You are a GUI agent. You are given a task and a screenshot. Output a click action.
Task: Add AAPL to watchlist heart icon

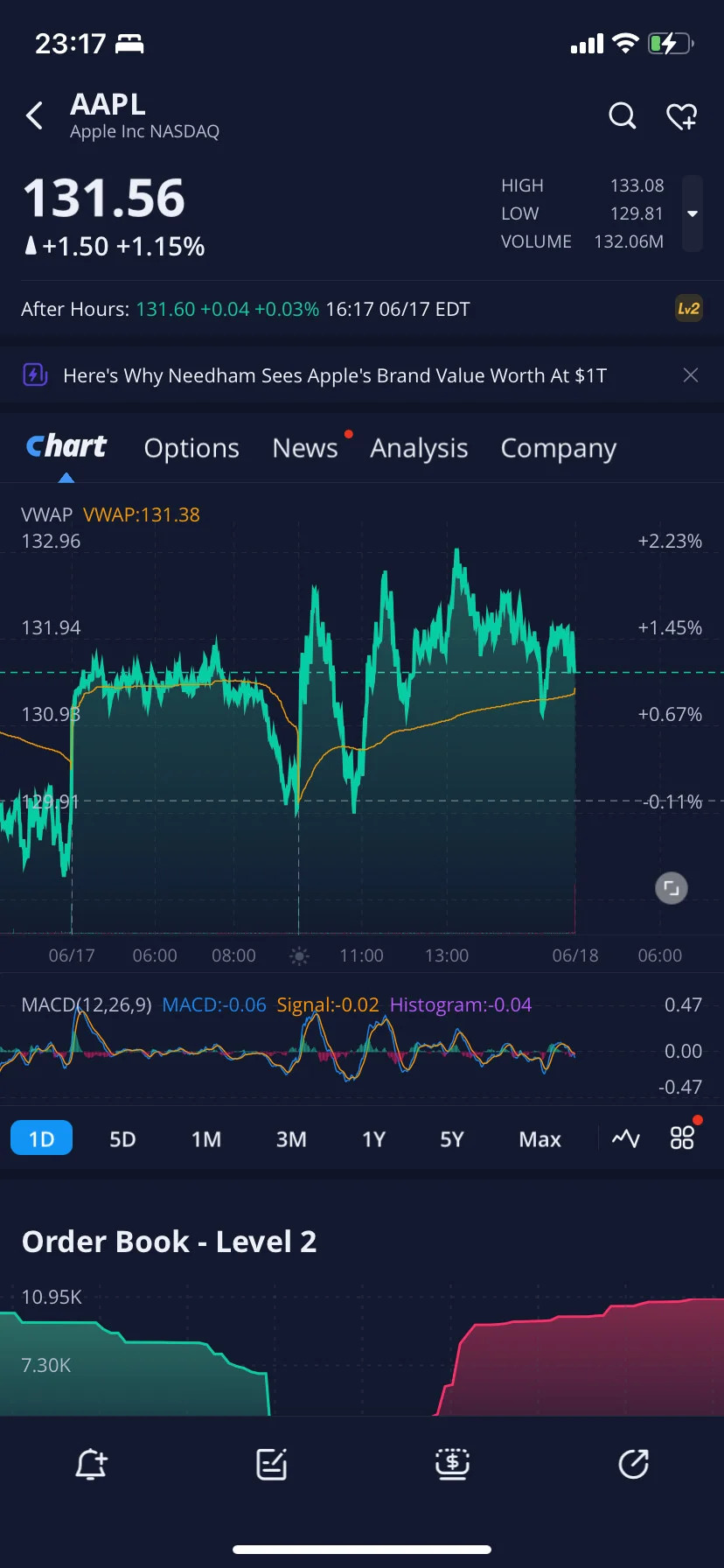pos(682,115)
